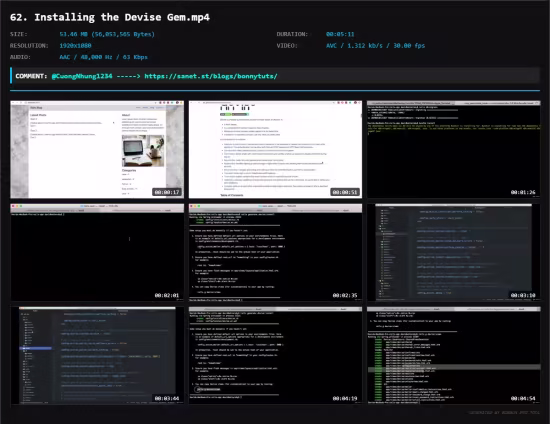View the code editor thumbnail at 00:03:44
Screen dimensions: 550x424
pos(97,355)
